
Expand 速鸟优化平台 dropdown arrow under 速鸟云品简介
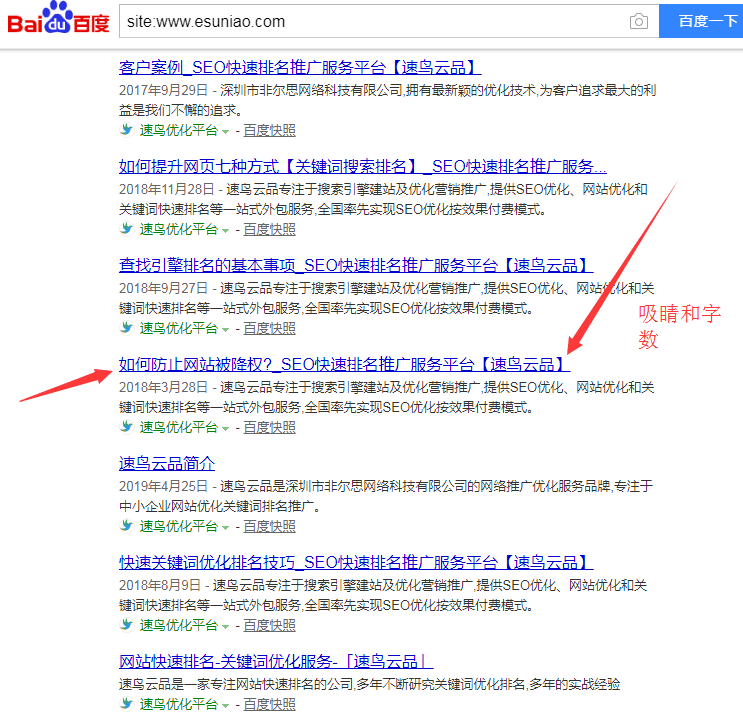pos(226,528)
